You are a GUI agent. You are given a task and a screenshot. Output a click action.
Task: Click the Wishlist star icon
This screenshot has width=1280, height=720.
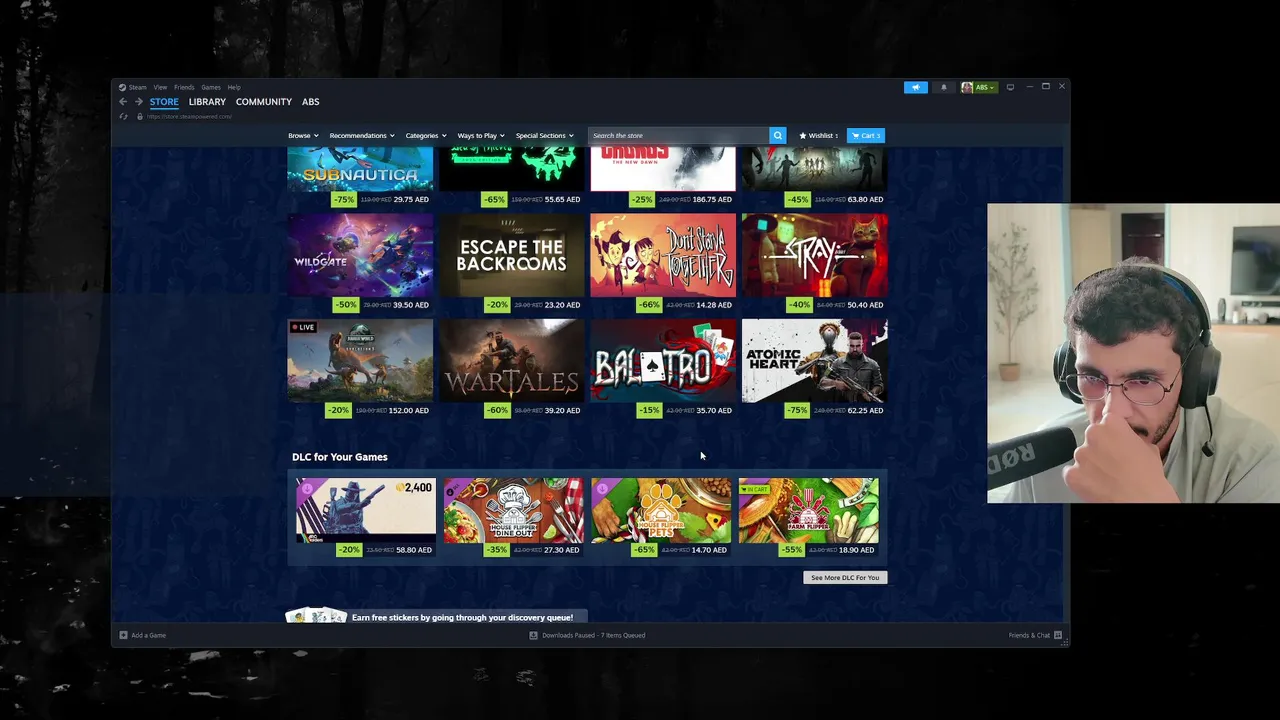pos(802,135)
